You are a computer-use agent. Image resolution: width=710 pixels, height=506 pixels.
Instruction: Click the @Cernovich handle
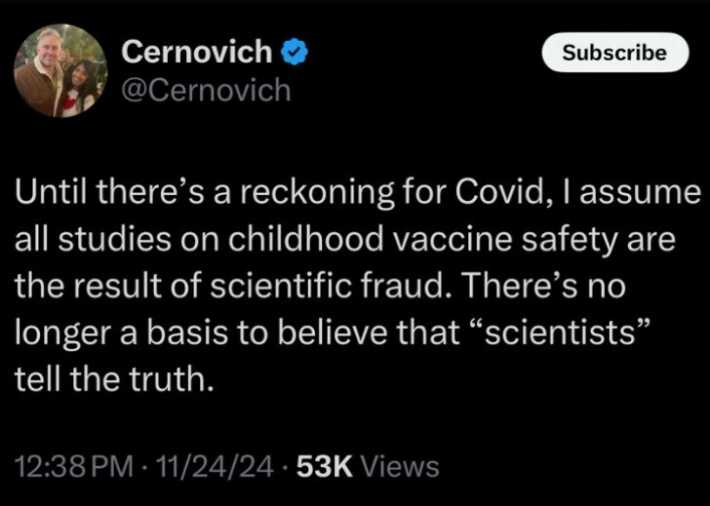205,90
